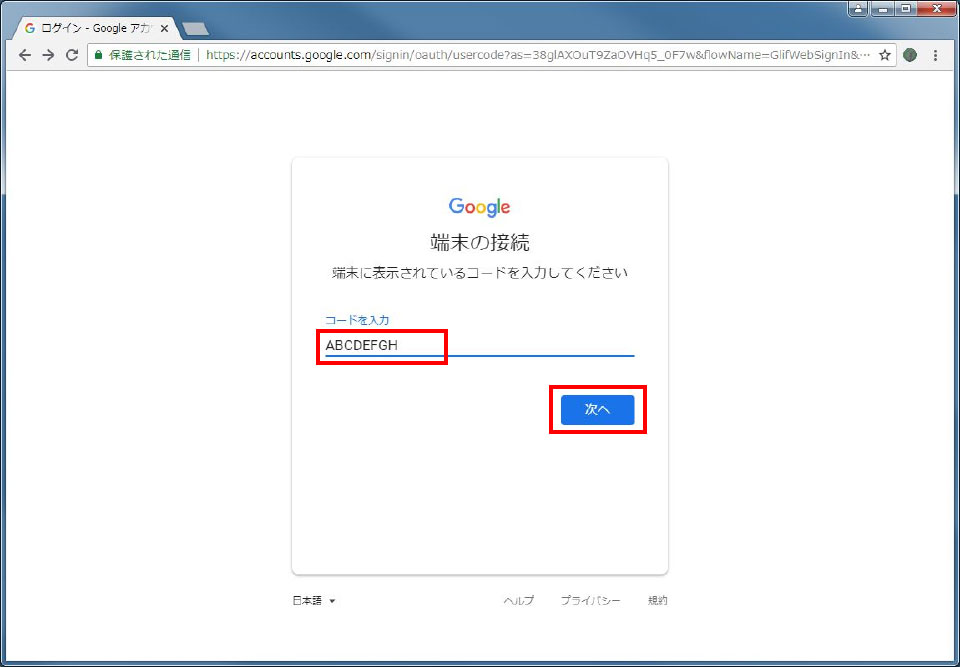Go forward to the next page
Screen dimensions: 960x667
click(x=48, y=55)
